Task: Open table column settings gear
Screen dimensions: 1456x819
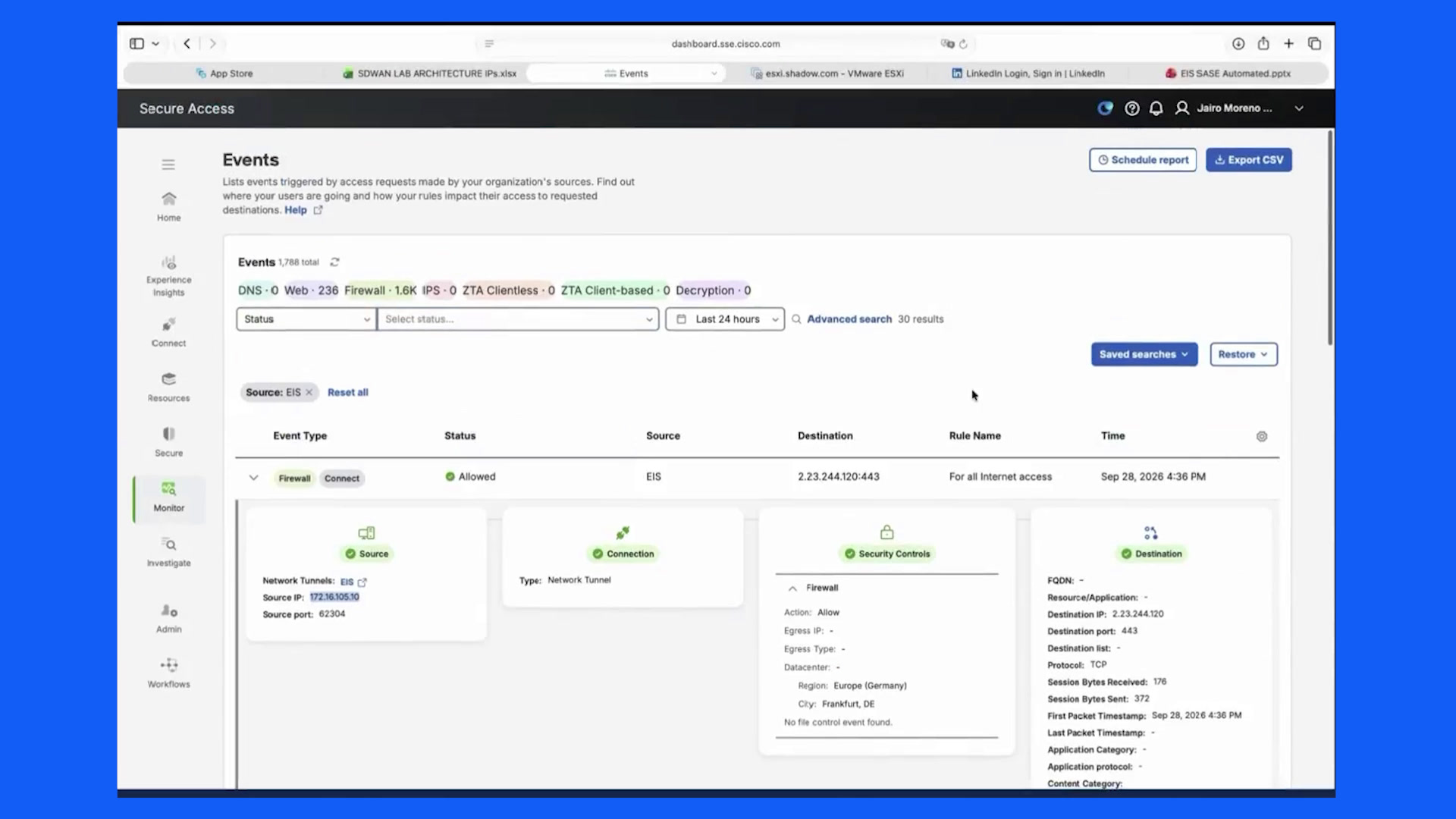Action: pyautogui.click(x=1262, y=436)
